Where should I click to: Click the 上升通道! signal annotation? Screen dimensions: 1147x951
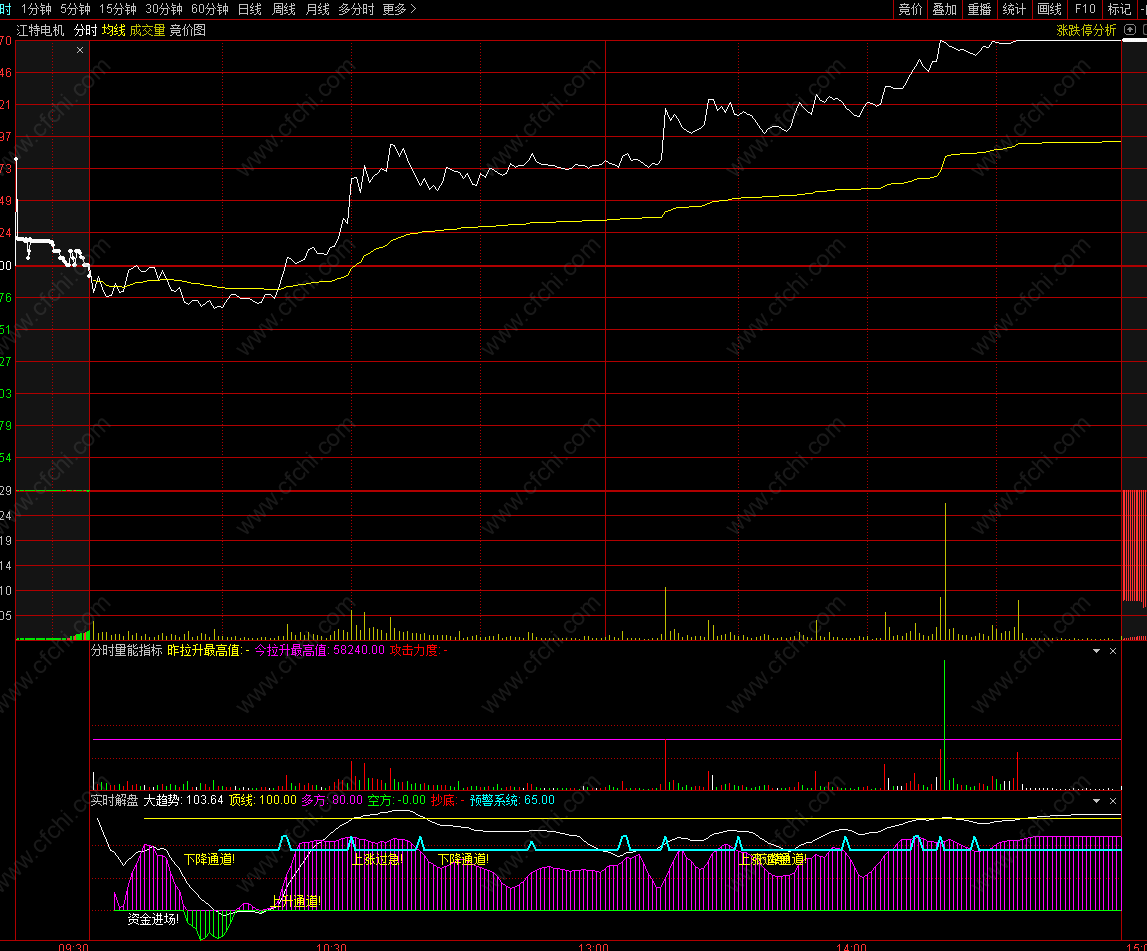point(296,901)
